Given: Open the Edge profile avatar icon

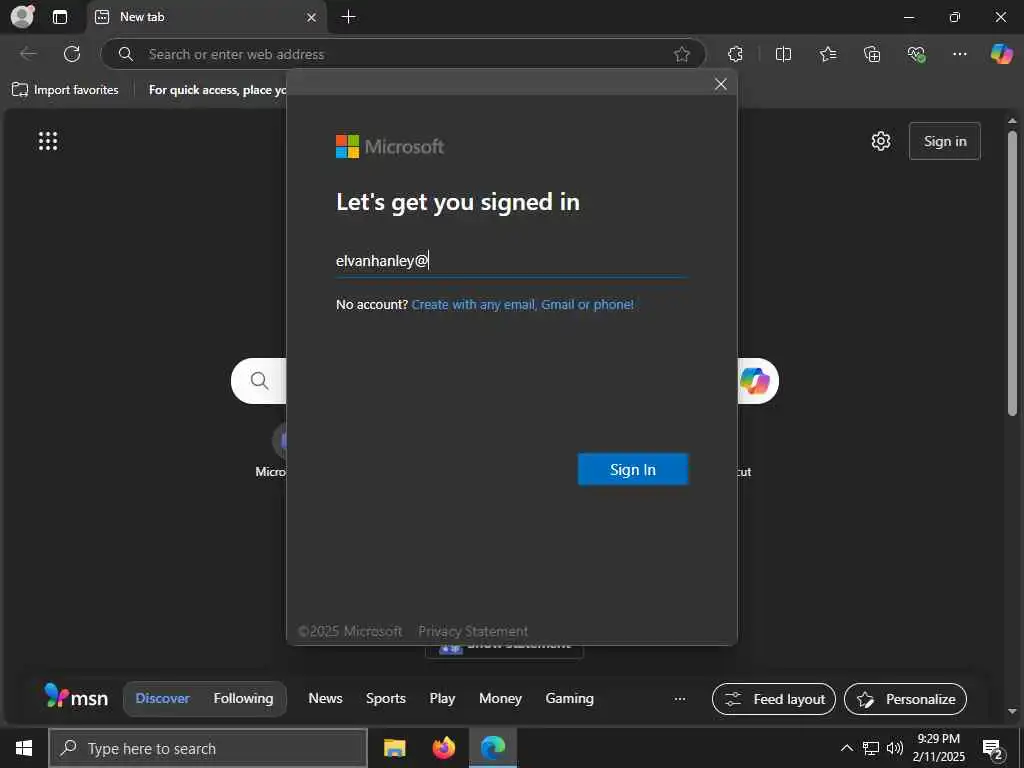Looking at the screenshot, I should pos(23,16).
